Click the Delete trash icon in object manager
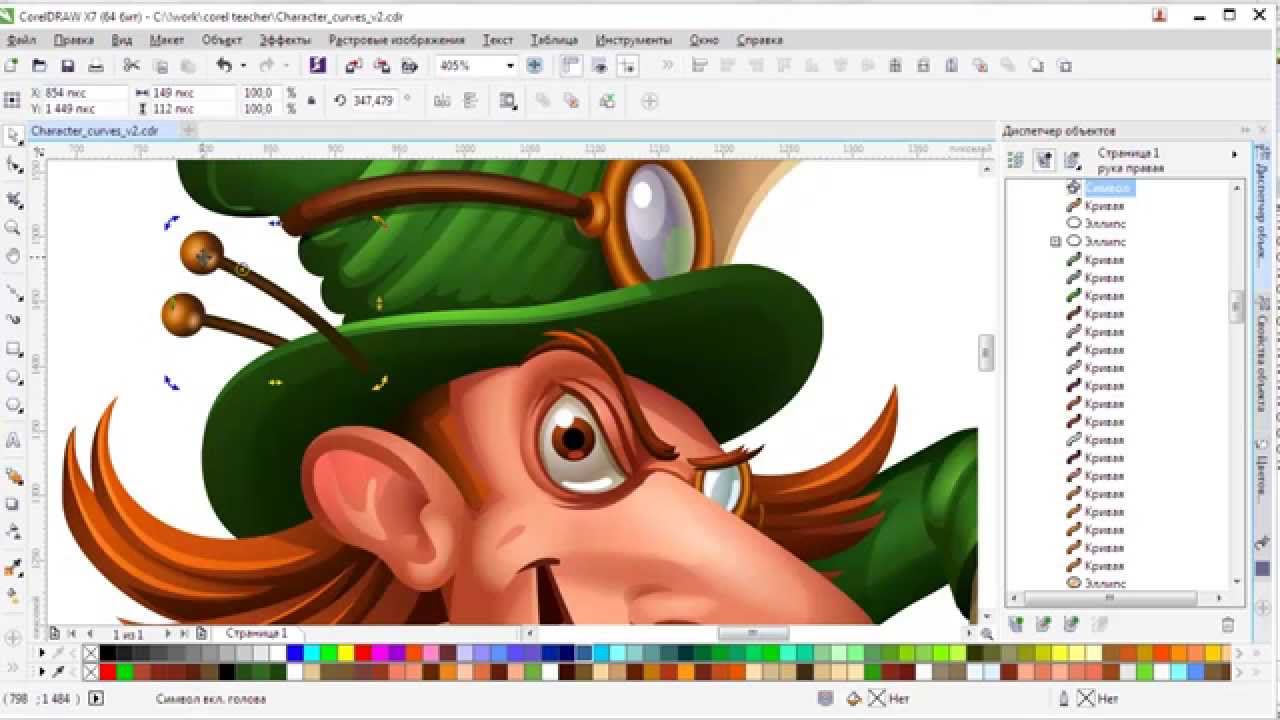1280x720 pixels. tap(1228, 624)
